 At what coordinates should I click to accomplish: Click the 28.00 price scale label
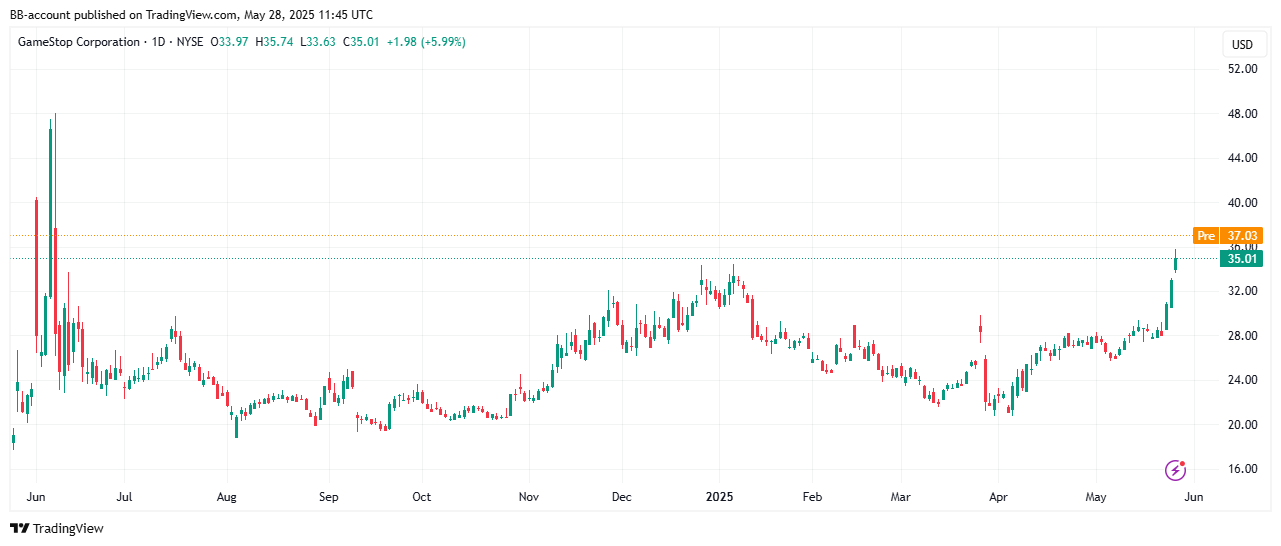click(1242, 336)
